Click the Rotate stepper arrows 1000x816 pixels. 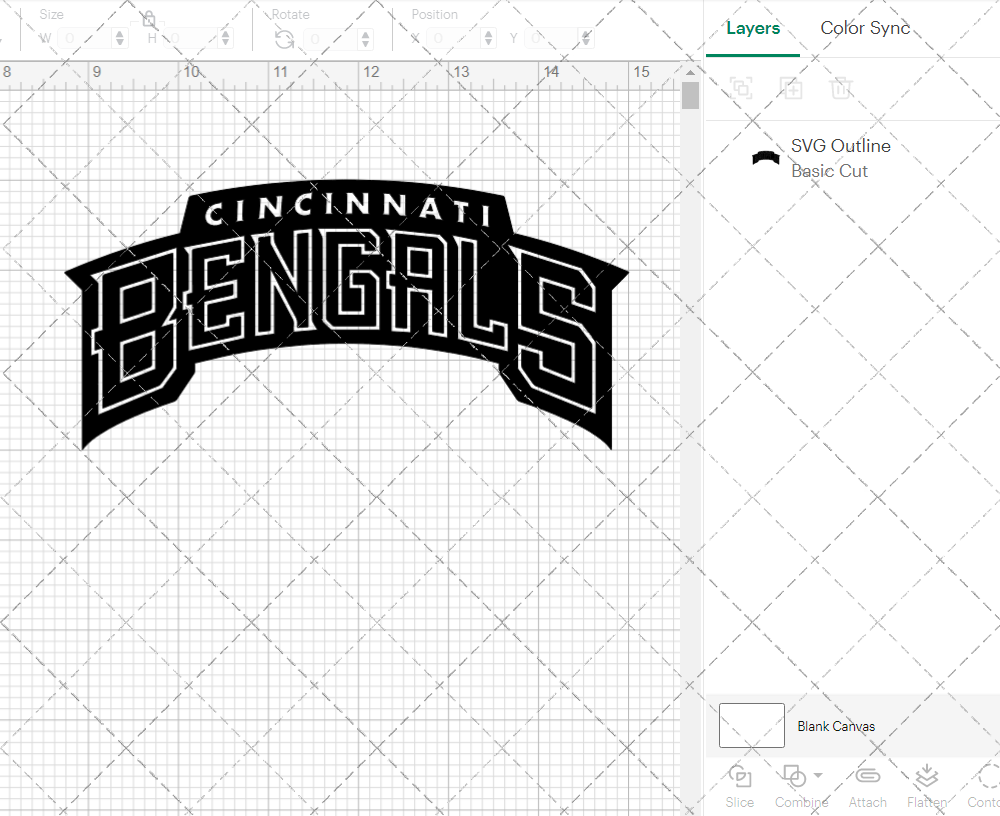365,39
